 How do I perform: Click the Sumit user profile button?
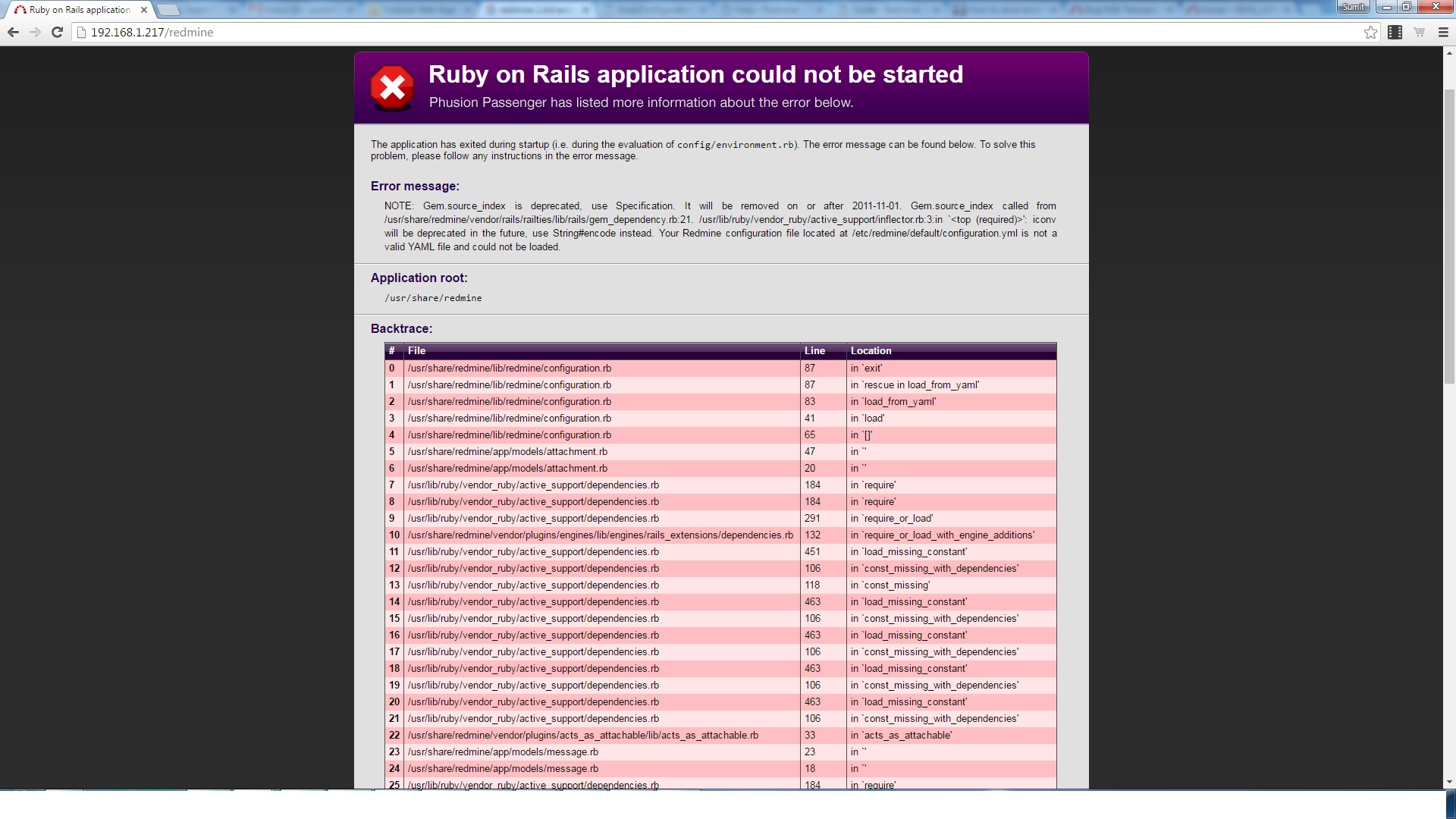pyautogui.click(x=1354, y=7)
